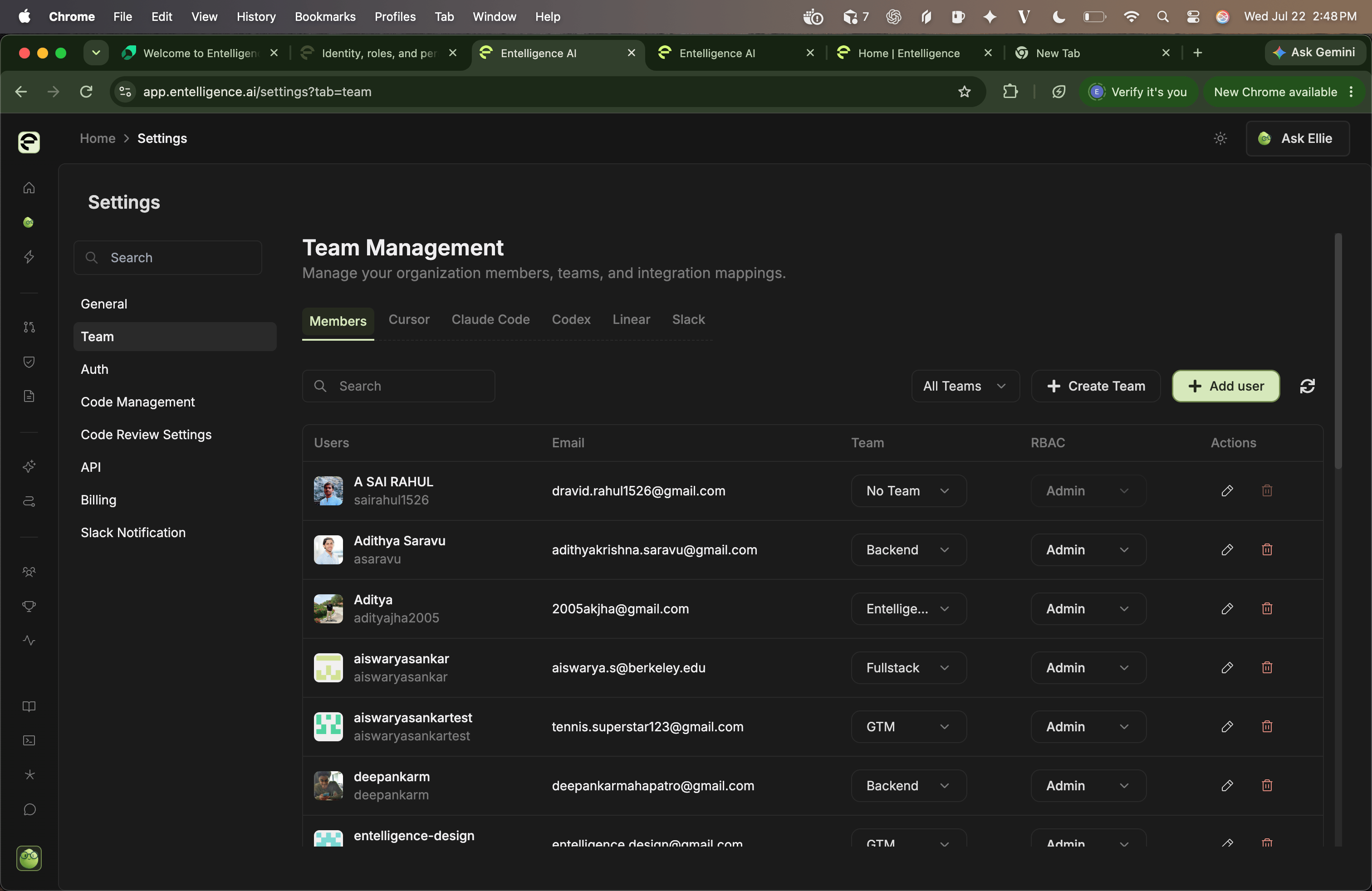Click the Ask Gemini button
This screenshot has height=891, width=1372.
1315,53
